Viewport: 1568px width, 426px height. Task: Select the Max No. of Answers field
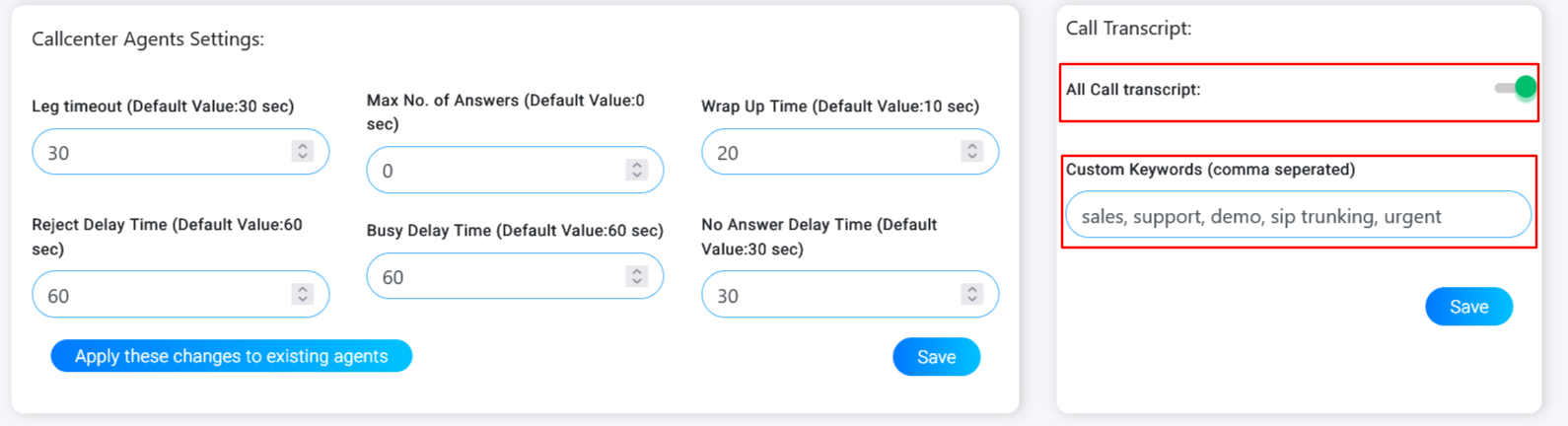coord(493,171)
